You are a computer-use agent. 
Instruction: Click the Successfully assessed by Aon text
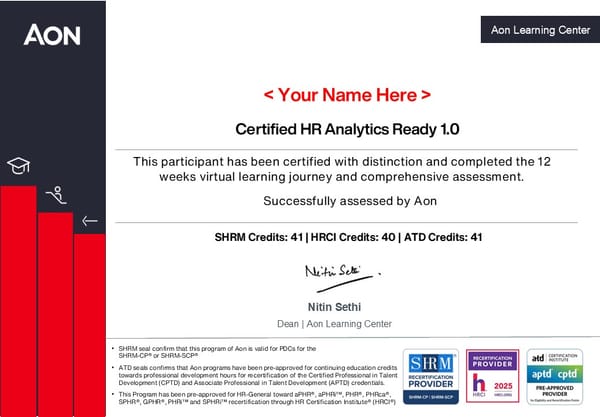click(x=350, y=201)
